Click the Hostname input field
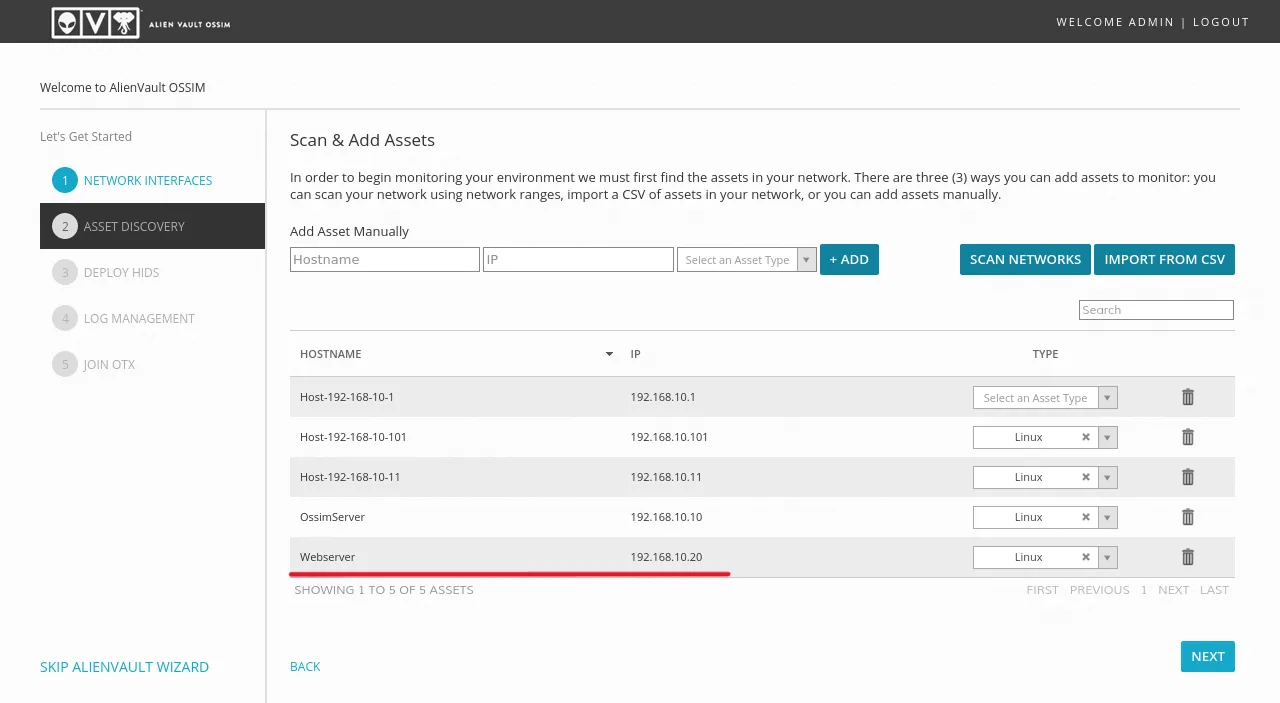The image size is (1280, 703). coord(384,260)
